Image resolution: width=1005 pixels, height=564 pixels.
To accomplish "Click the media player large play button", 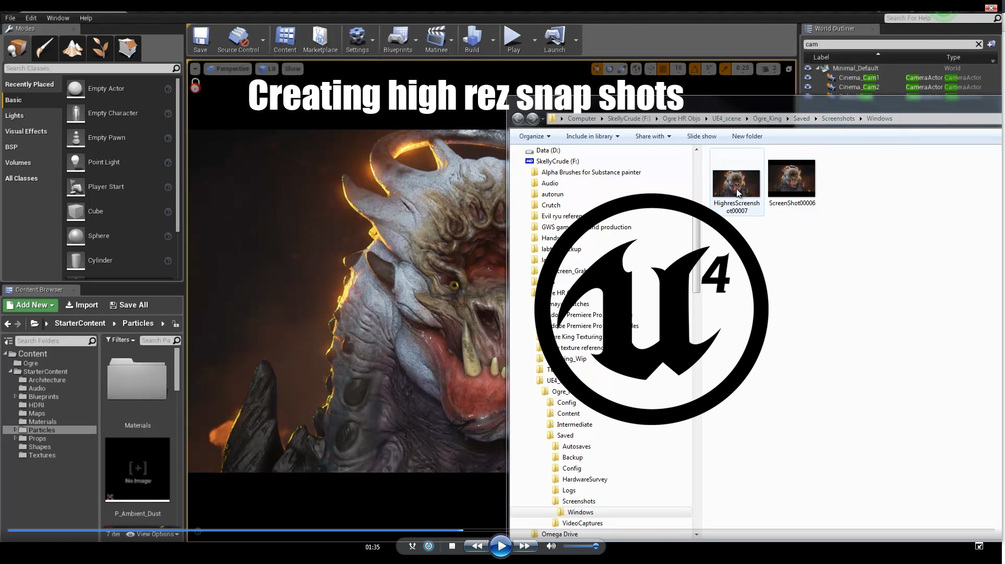I will (501, 546).
